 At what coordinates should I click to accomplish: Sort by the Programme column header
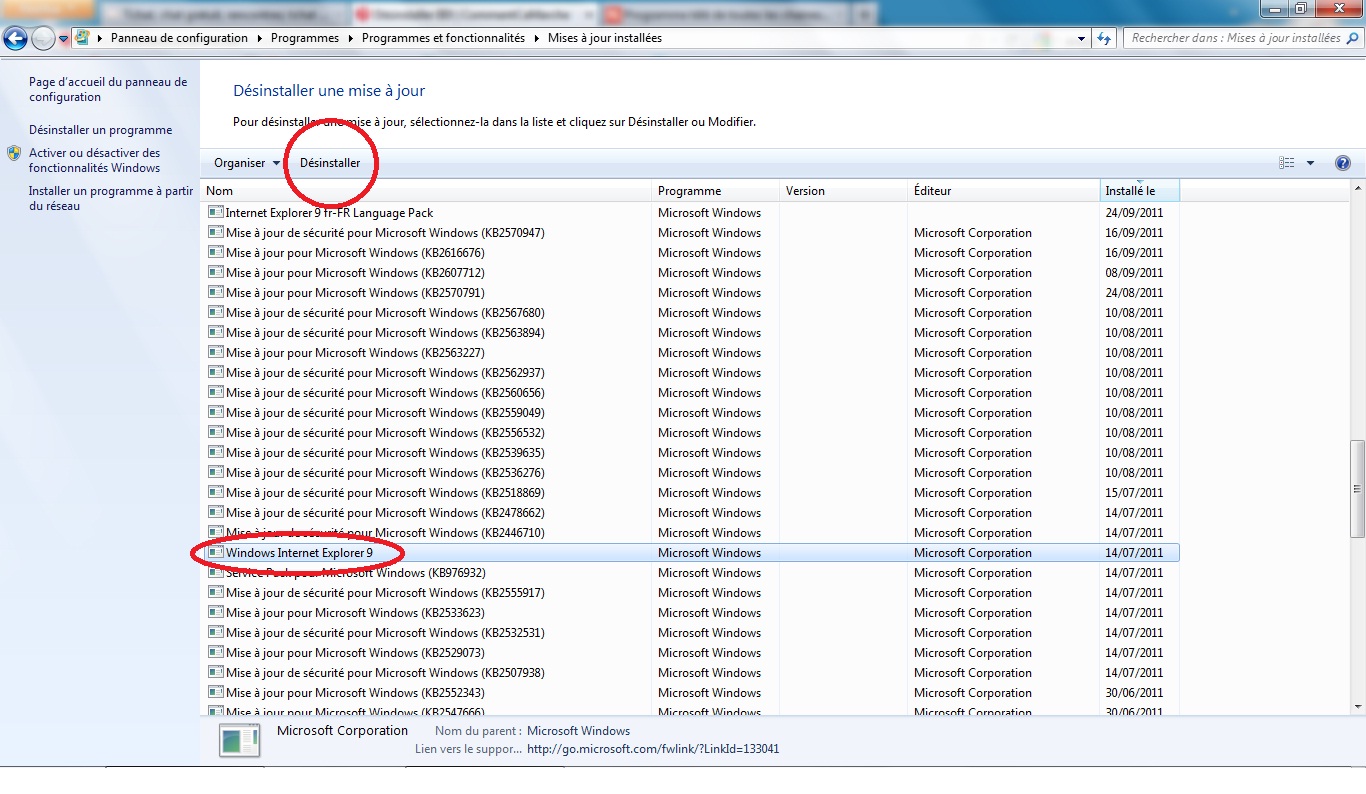(717, 191)
